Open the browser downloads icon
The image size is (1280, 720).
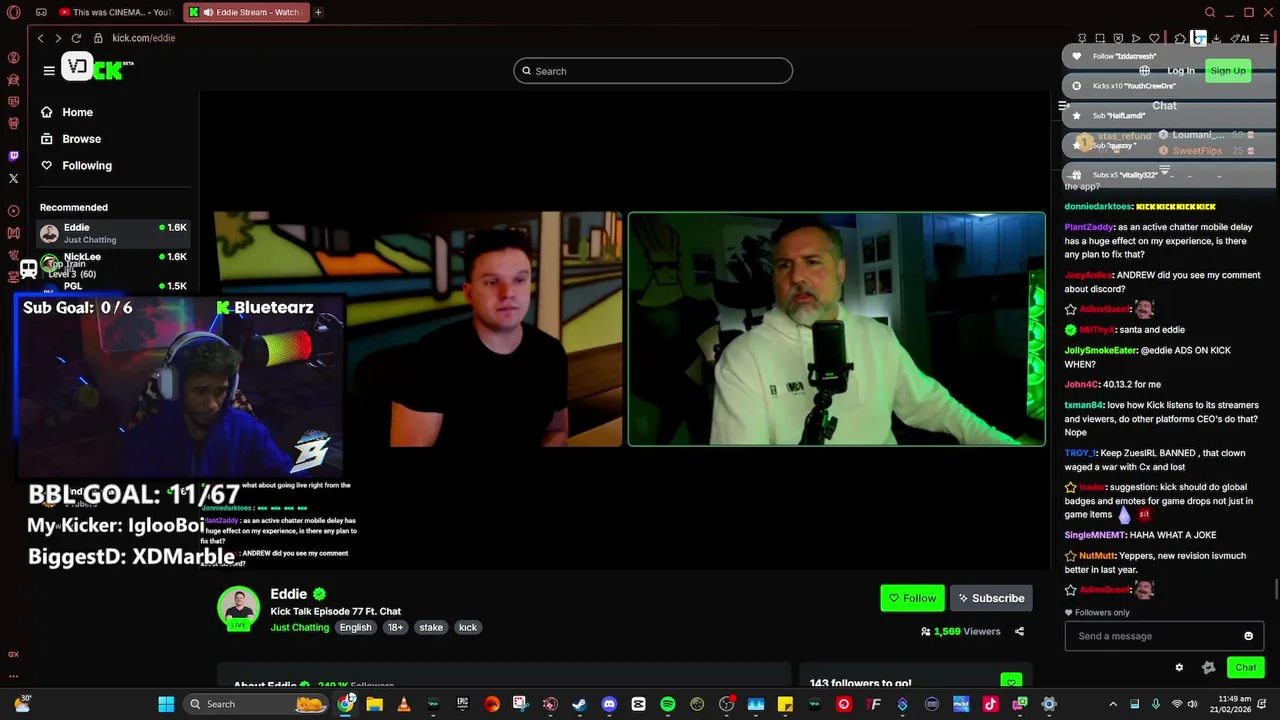point(1216,38)
